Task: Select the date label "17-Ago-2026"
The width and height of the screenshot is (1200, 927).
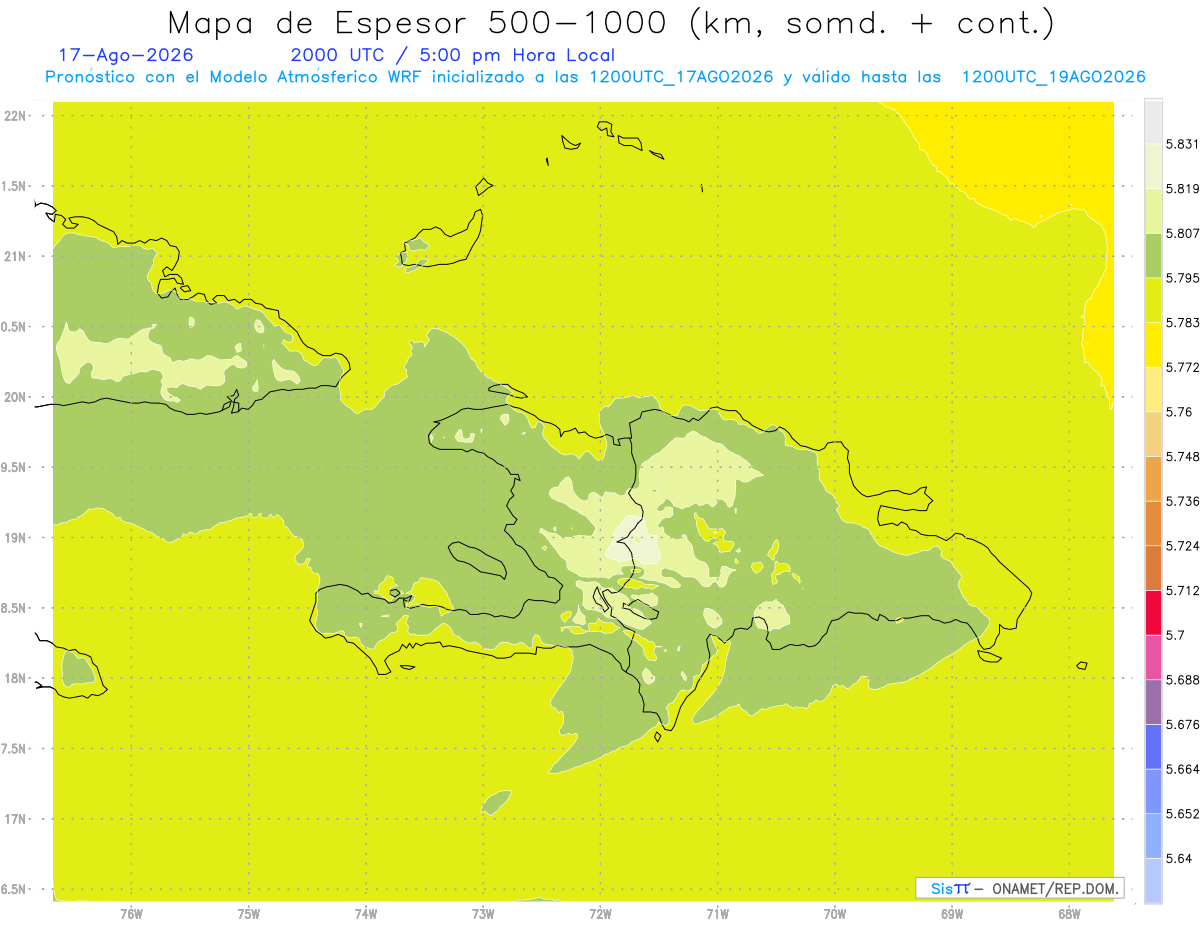Action: 126,56
